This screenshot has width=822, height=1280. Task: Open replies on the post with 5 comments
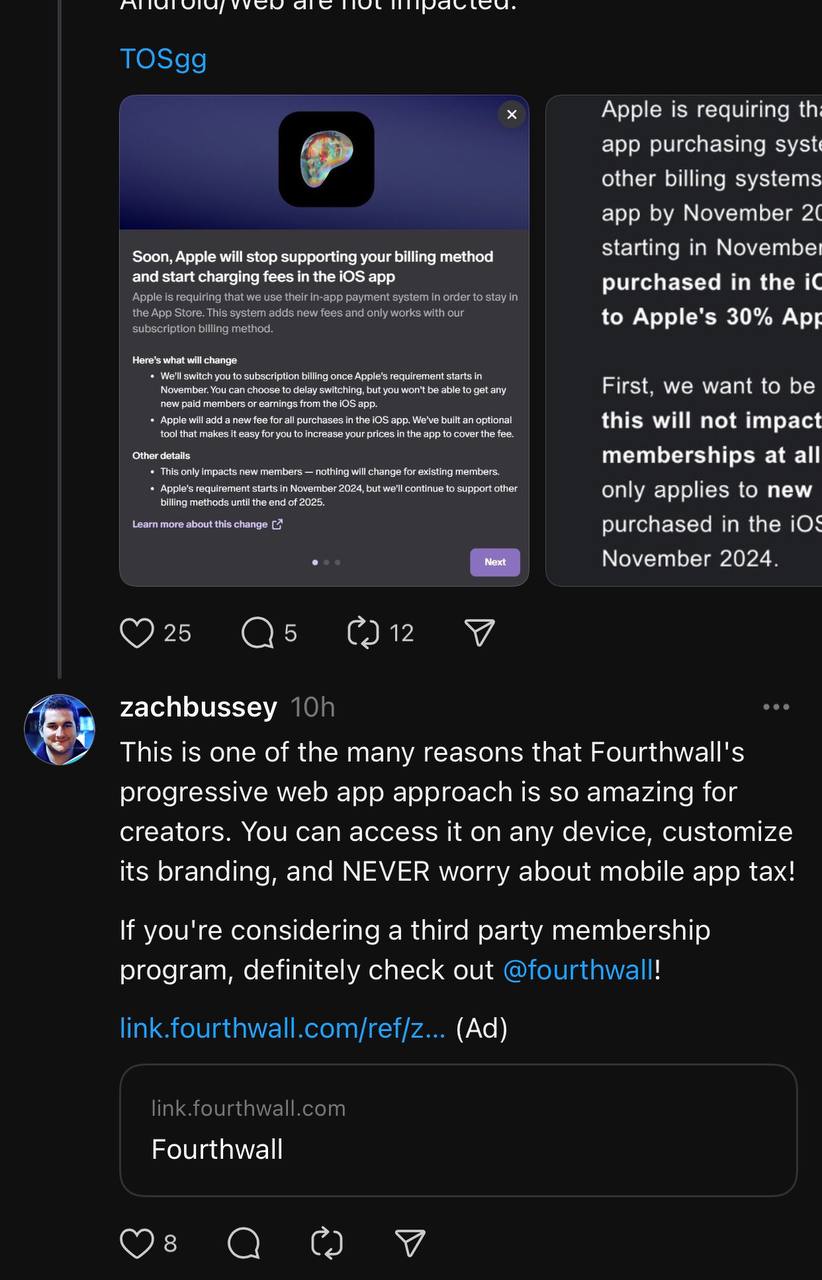[x=258, y=633]
